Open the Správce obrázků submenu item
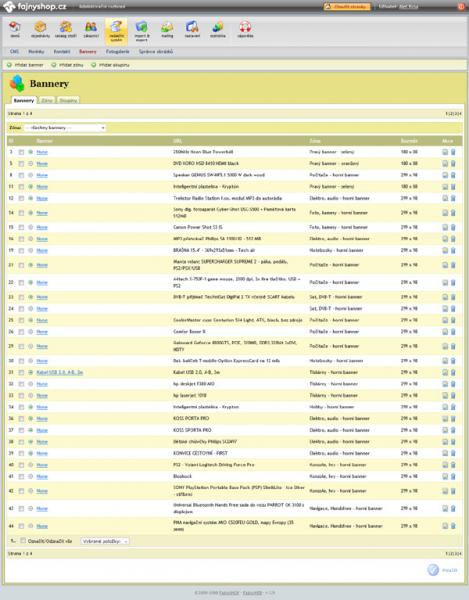Image resolution: width=469 pixels, height=600 pixels. click(156, 51)
